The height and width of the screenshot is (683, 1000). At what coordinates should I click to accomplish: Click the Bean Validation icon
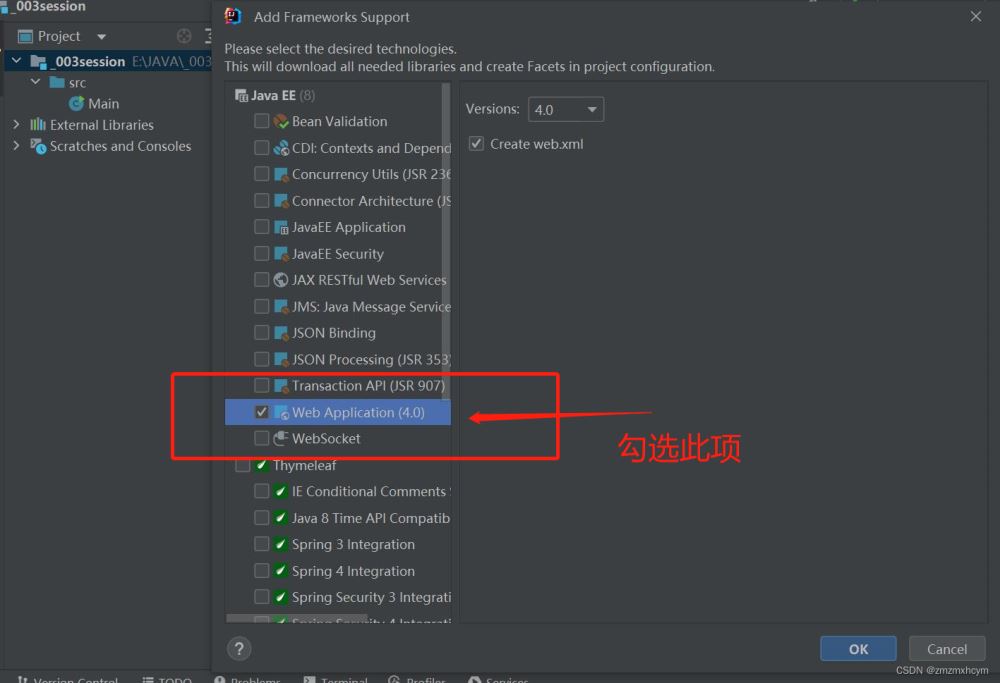pyautogui.click(x=281, y=121)
